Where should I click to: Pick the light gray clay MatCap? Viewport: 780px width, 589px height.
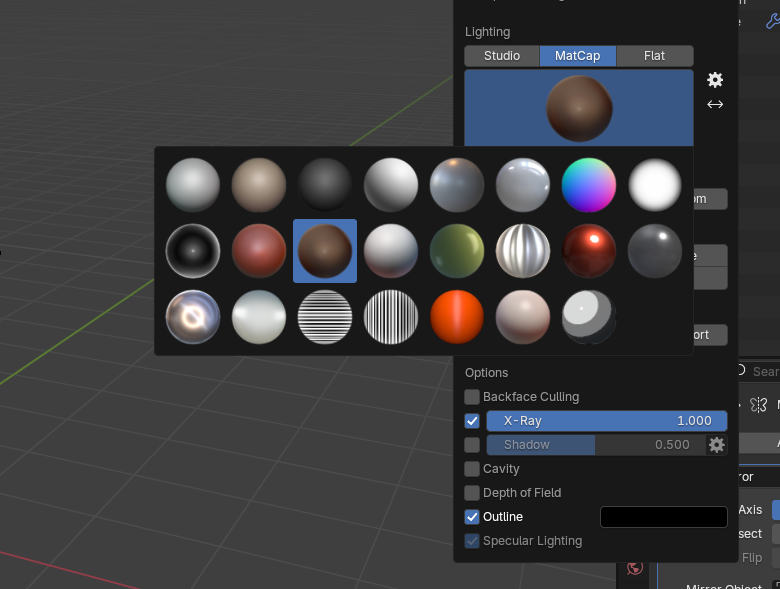click(193, 185)
